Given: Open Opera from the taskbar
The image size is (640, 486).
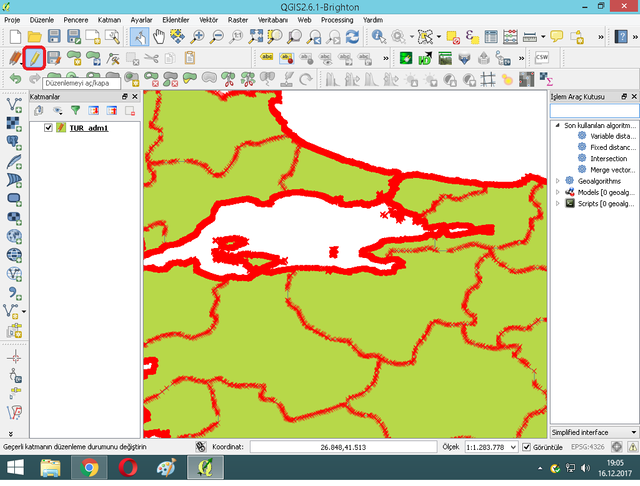Looking at the screenshot, I should coord(128,468).
